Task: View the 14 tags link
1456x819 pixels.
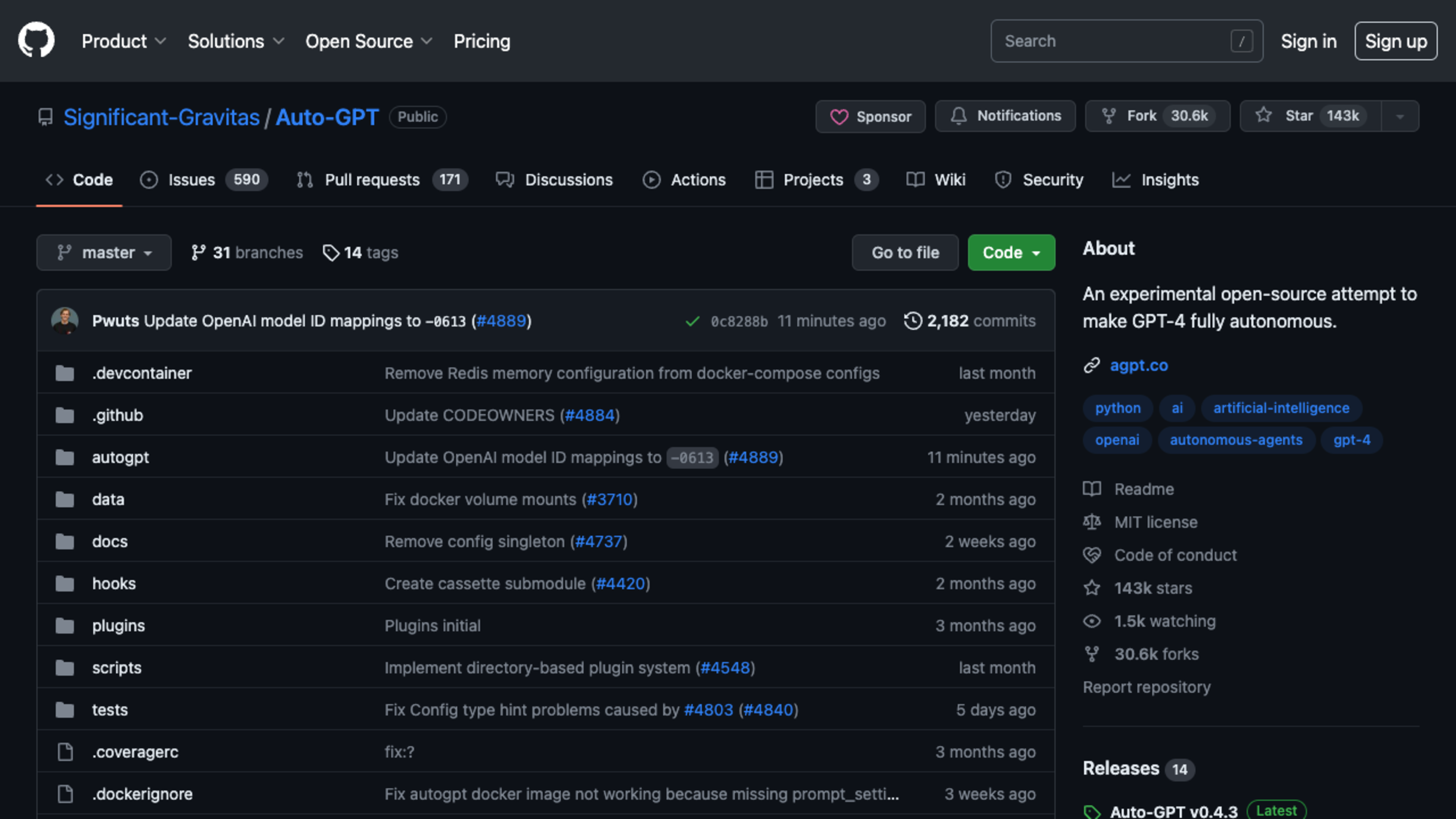Action: [361, 253]
